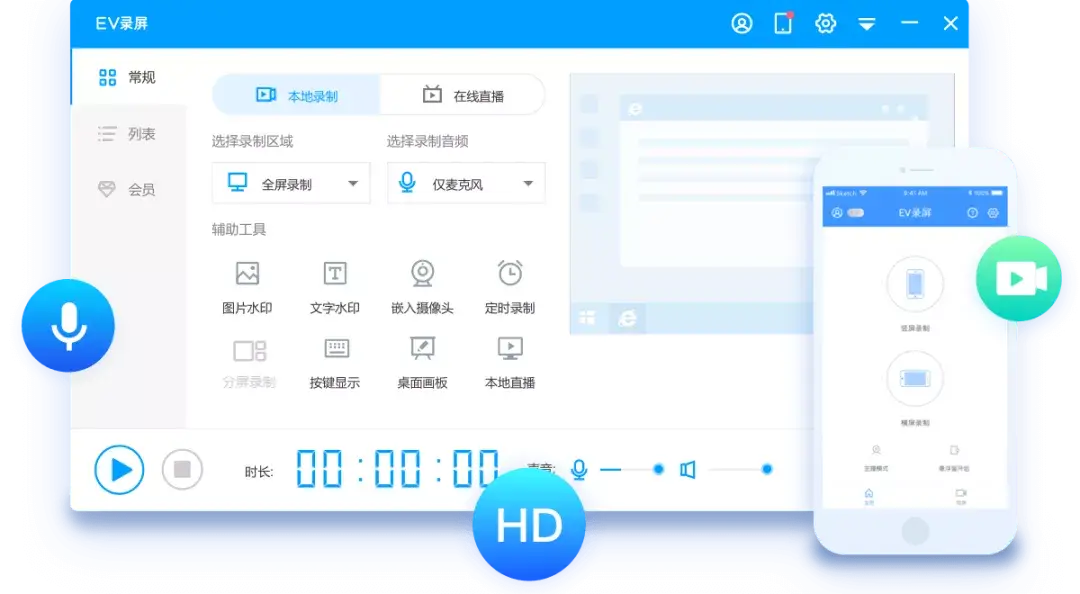Click the EV录屏 title text
The height and width of the screenshot is (594, 1080).
(x=122, y=23)
